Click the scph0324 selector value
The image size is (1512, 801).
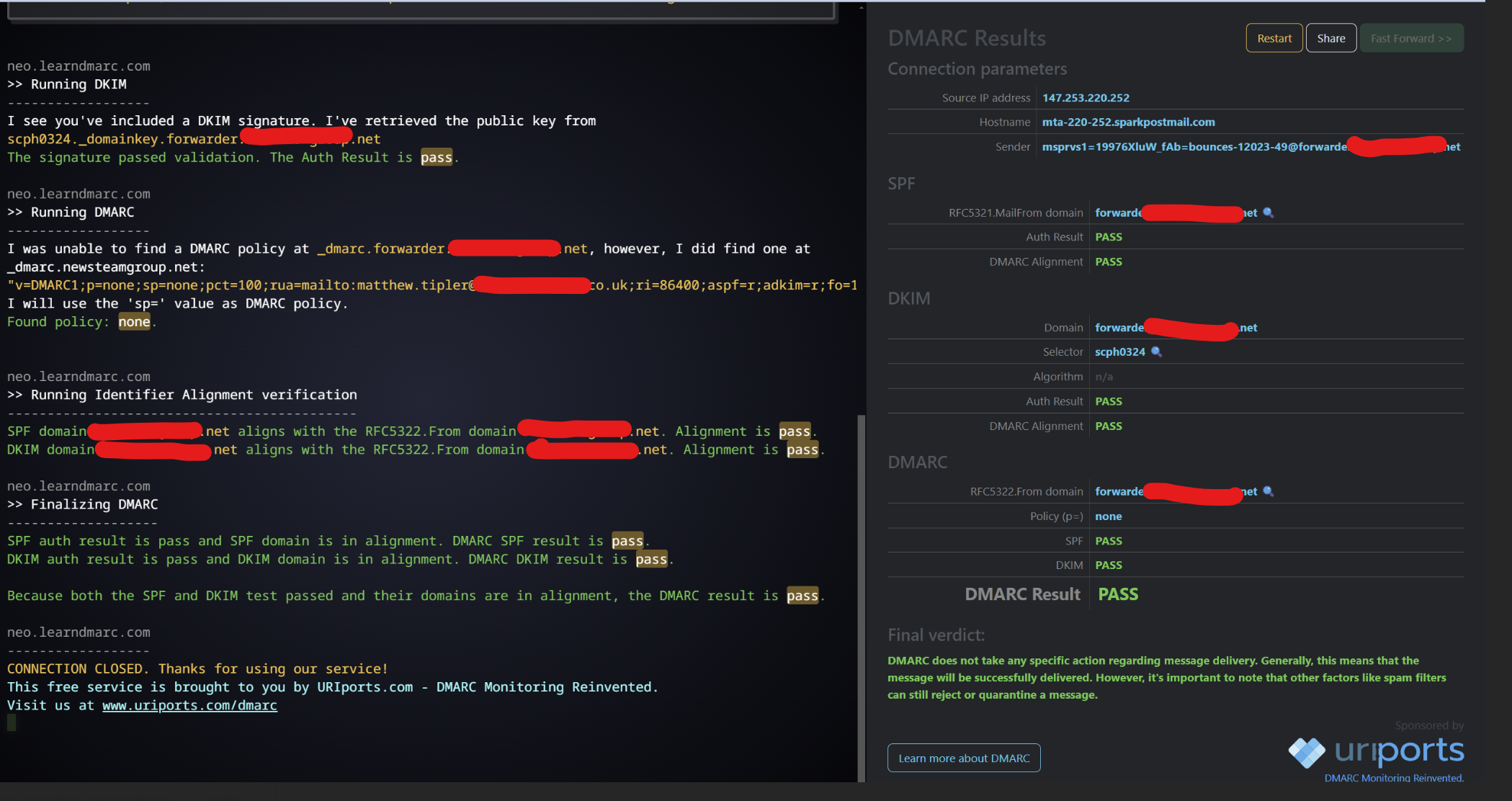[1119, 352]
